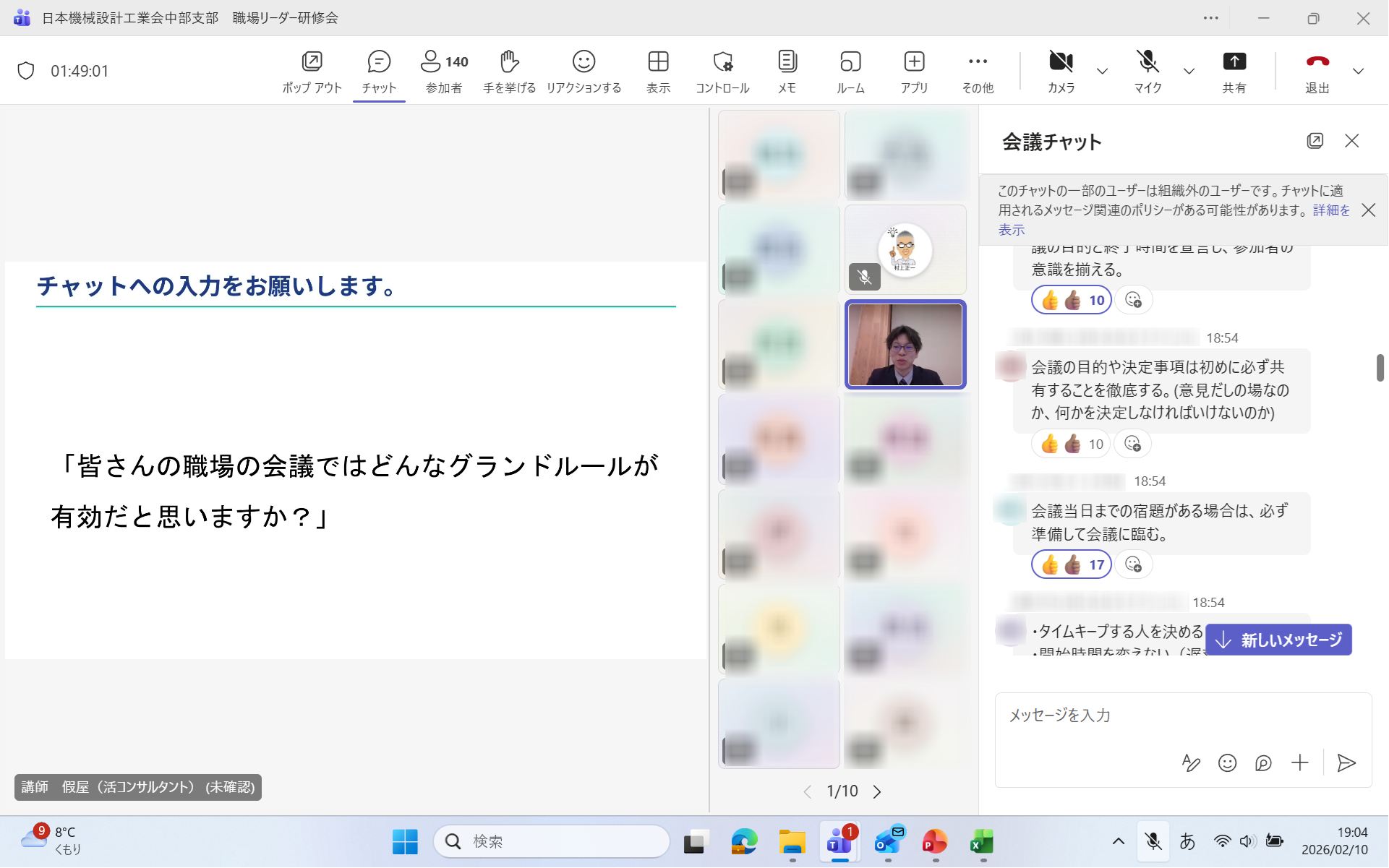Click the 詳細を表示 link in the banner
The width and height of the screenshot is (1389, 868).
pyautogui.click(x=1331, y=210)
